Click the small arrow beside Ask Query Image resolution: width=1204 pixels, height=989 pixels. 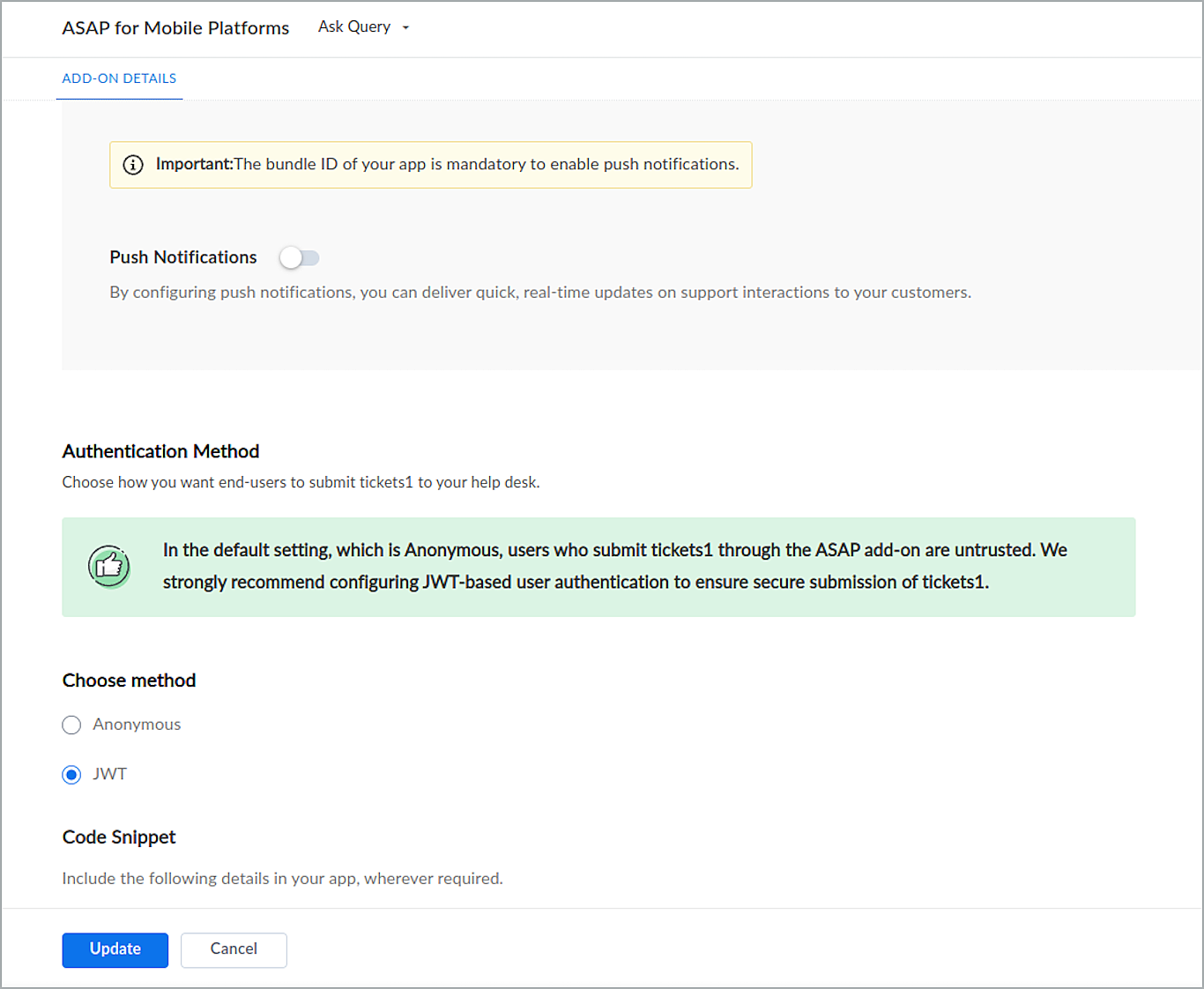[405, 28]
